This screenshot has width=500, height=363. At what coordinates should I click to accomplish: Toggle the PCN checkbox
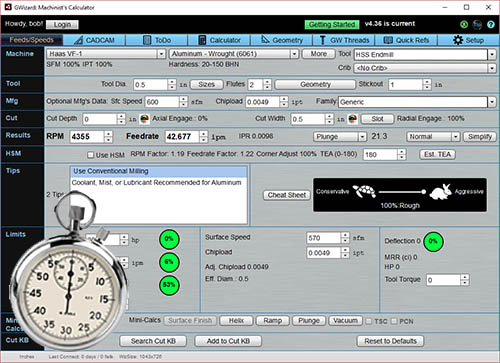(394, 321)
